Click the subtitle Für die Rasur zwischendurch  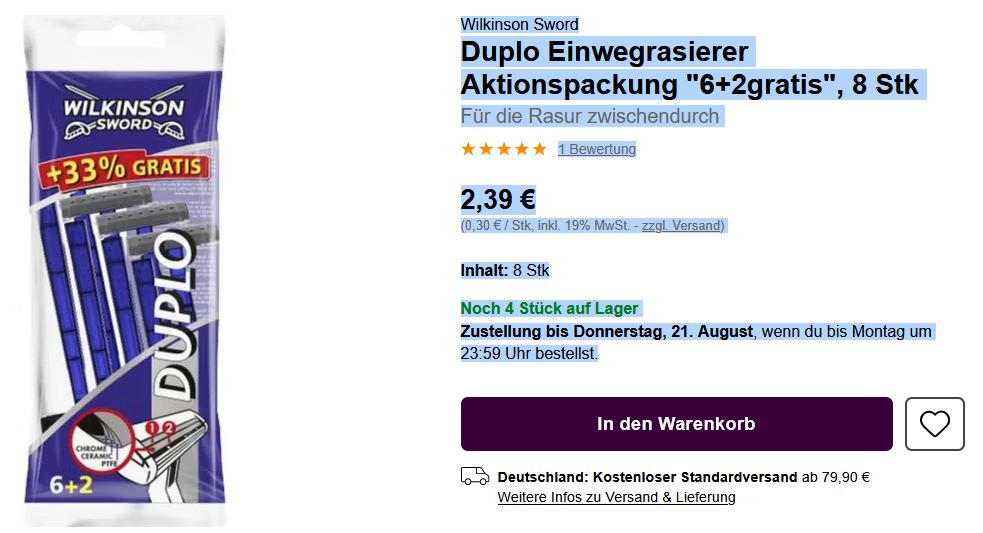(x=590, y=116)
